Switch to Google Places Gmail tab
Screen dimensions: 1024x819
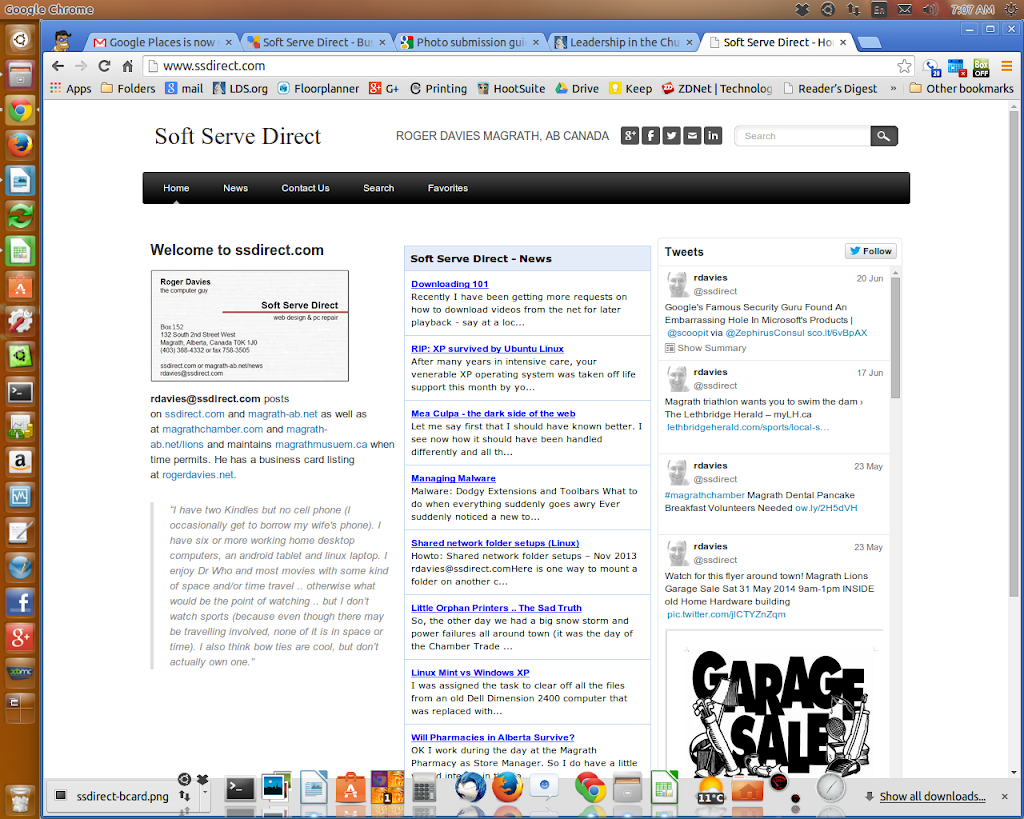point(161,42)
